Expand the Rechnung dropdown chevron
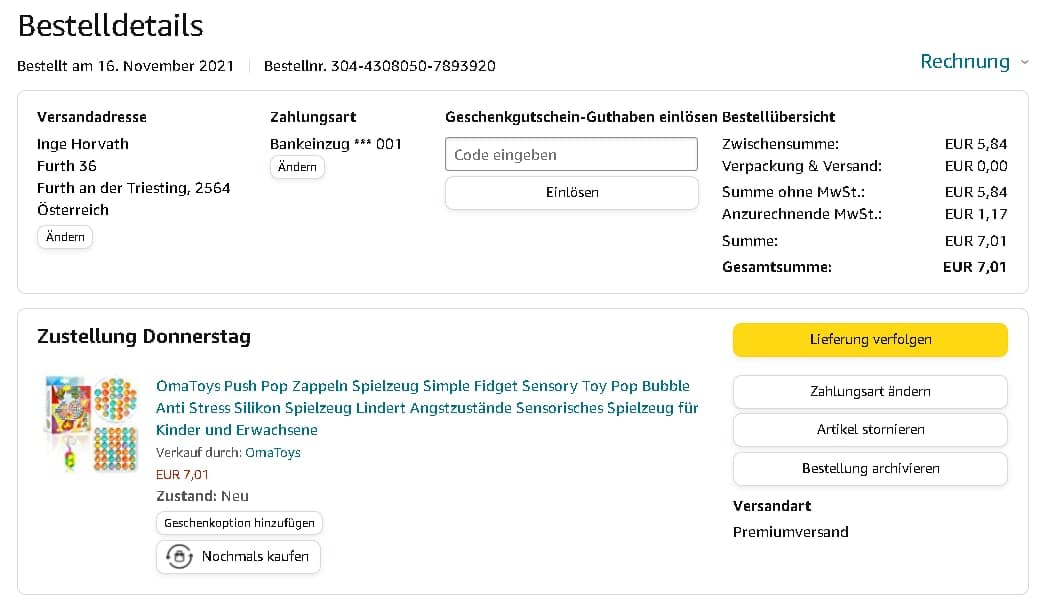 pyautogui.click(x=1024, y=63)
